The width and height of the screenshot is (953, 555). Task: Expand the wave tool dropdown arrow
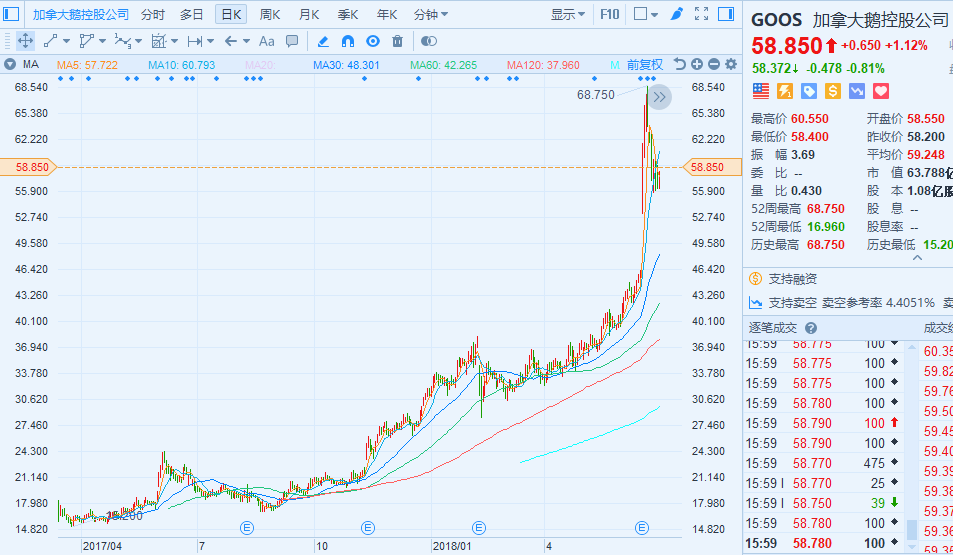pos(139,41)
